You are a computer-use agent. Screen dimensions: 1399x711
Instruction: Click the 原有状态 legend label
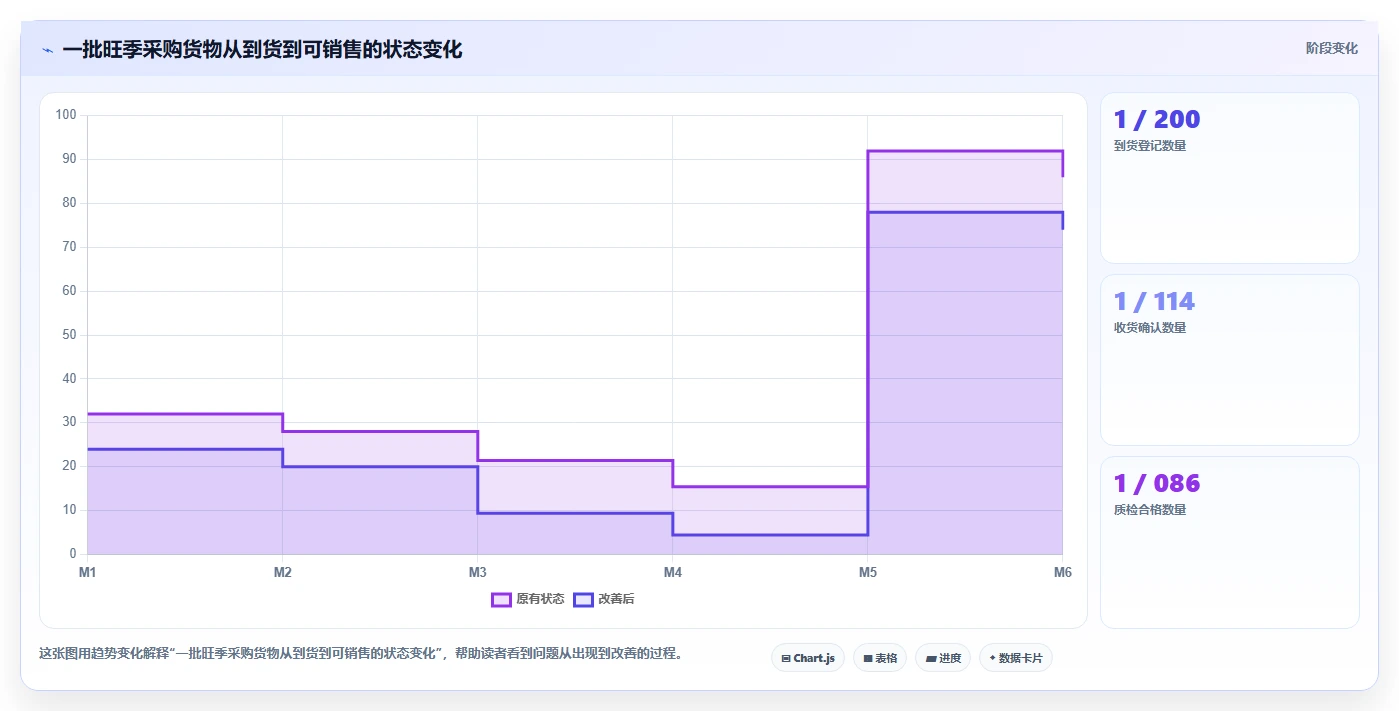540,599
